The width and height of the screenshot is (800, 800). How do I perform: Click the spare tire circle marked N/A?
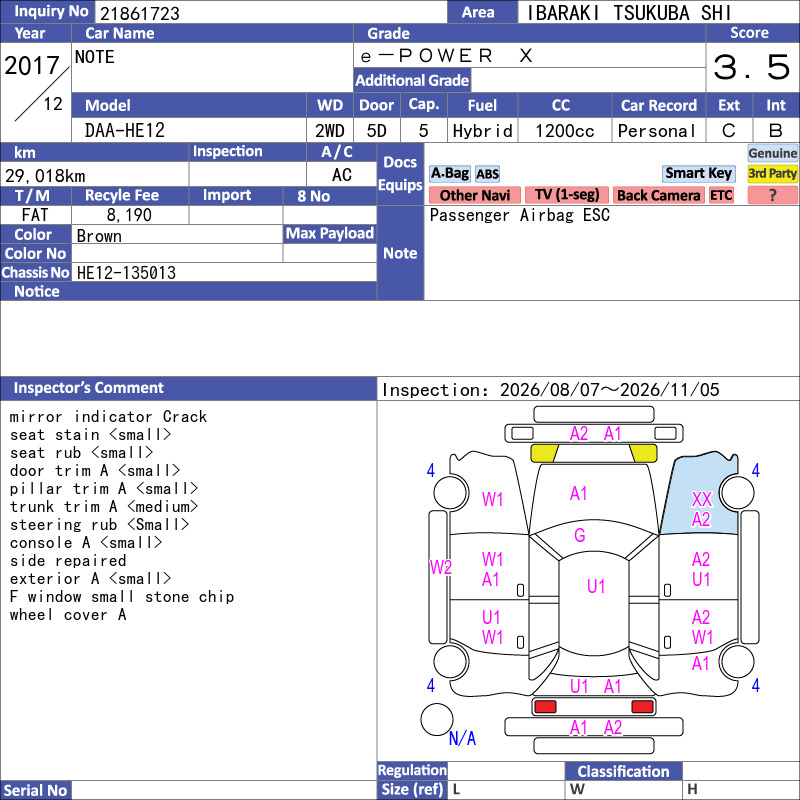[x=437, y=719]
